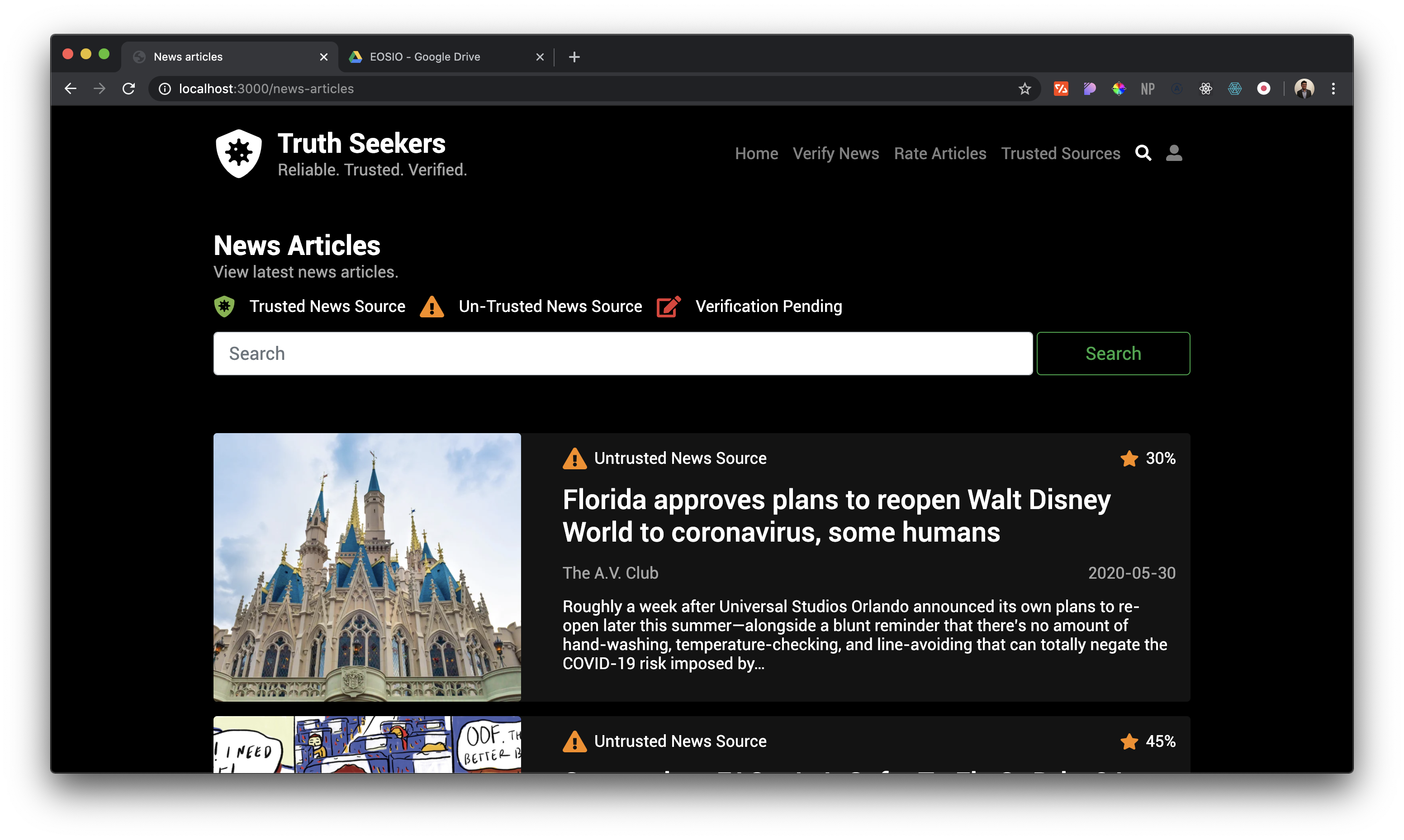The image size is (1404, 840).
Task: Open the Verify News page
Action: pos(835,153)
